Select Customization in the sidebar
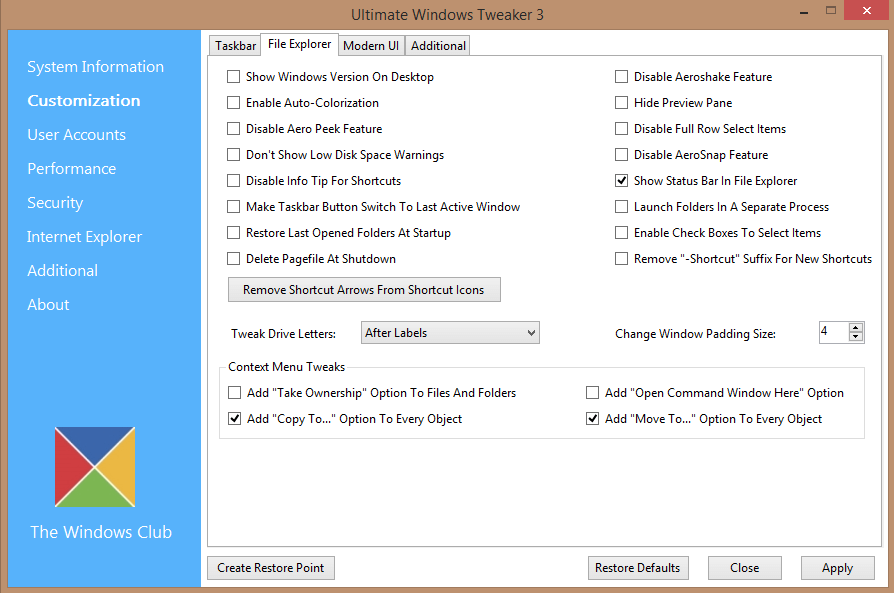 [x=83, y=100]
